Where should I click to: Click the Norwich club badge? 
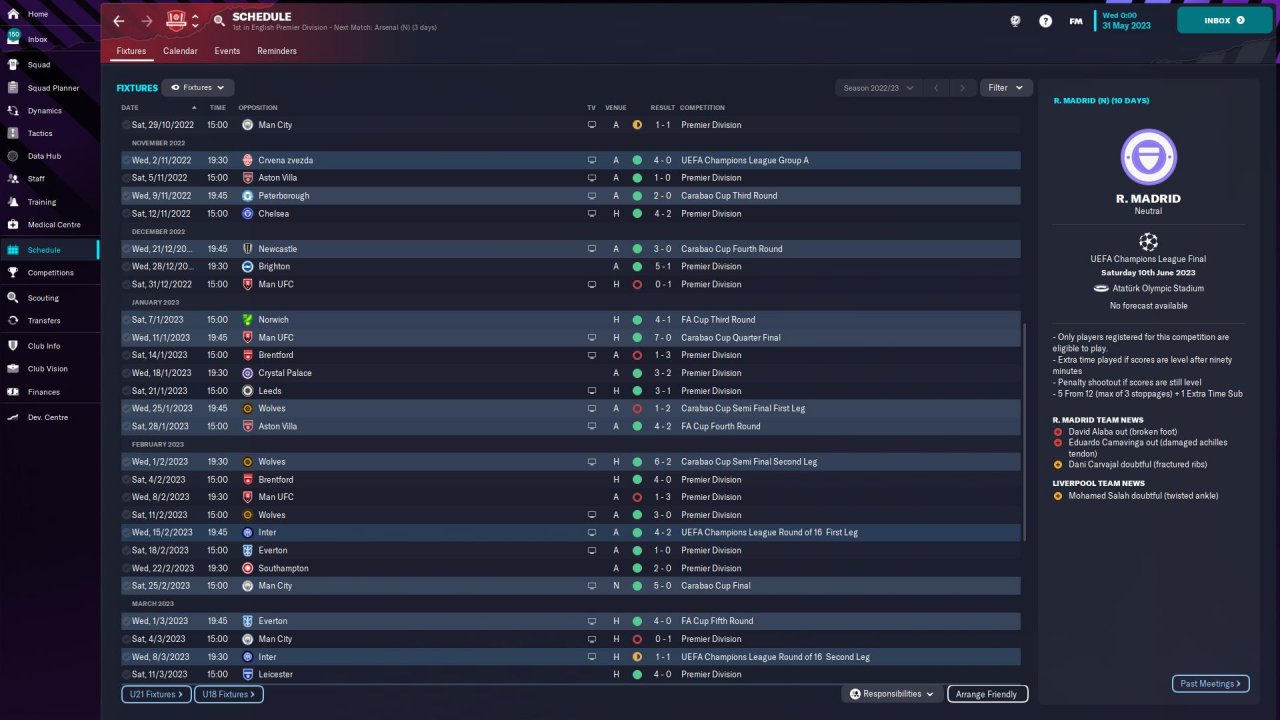tap(248, 320)
